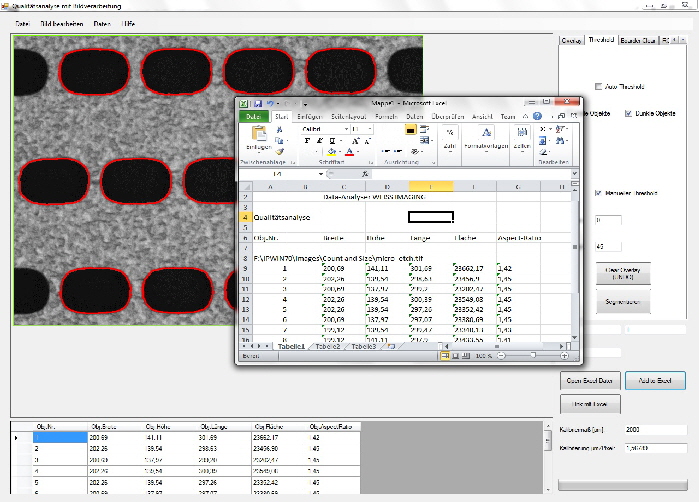Click the fill down icon in Bearbeiten group
700x502 pixels.
(542, 141)
